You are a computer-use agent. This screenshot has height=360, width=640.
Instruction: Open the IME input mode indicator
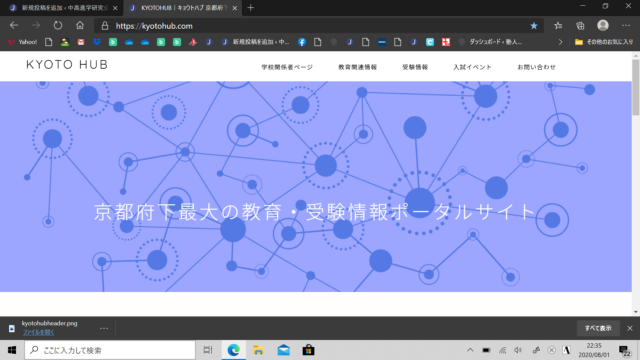[567, 350]
